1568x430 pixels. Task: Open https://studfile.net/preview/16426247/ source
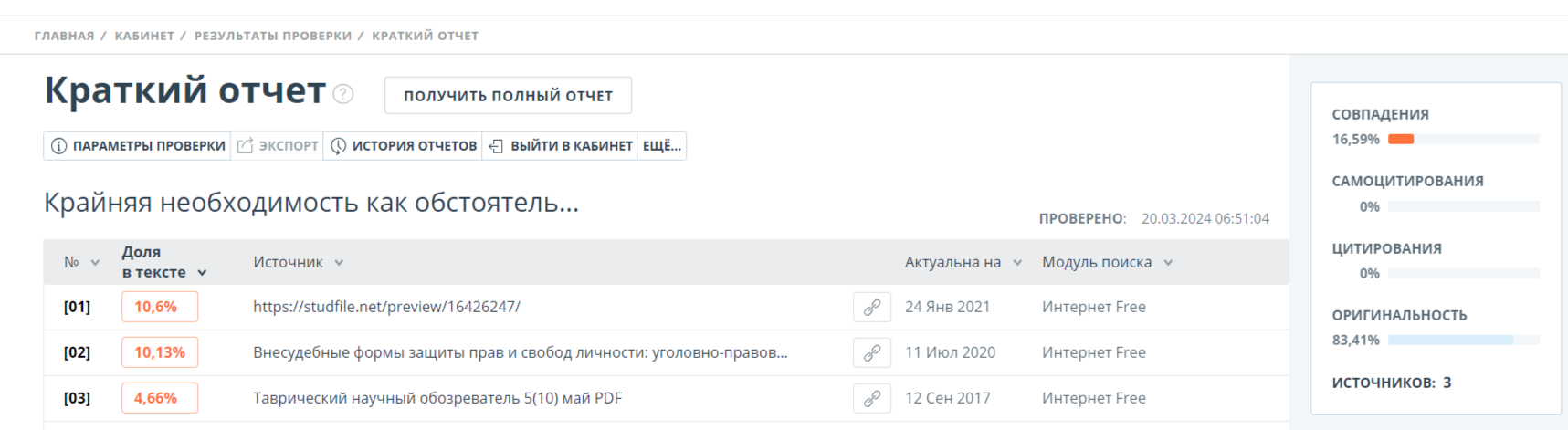click(x=386, y=307)
